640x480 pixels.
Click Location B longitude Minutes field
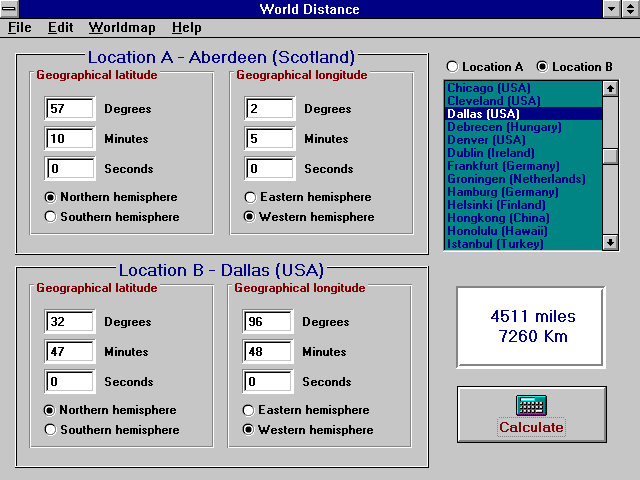click(x=269, y=352)
